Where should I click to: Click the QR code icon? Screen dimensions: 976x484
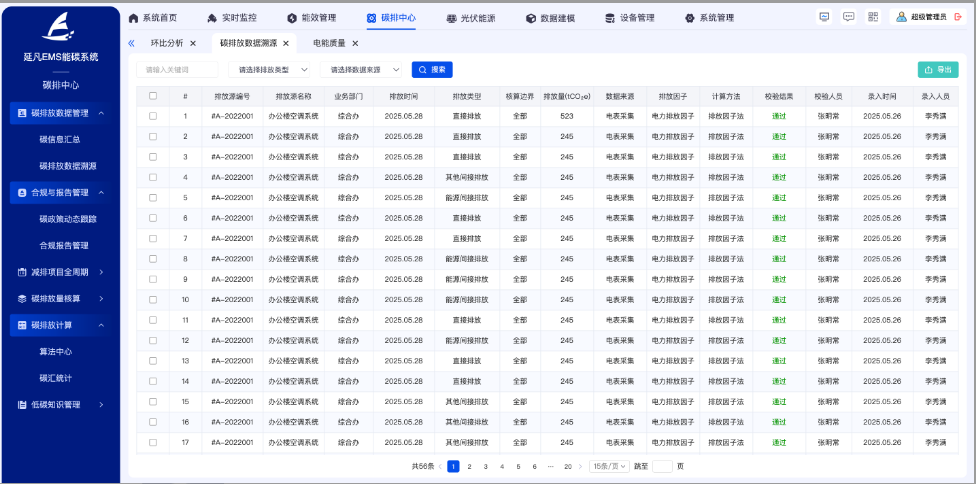tap(873, 17)
